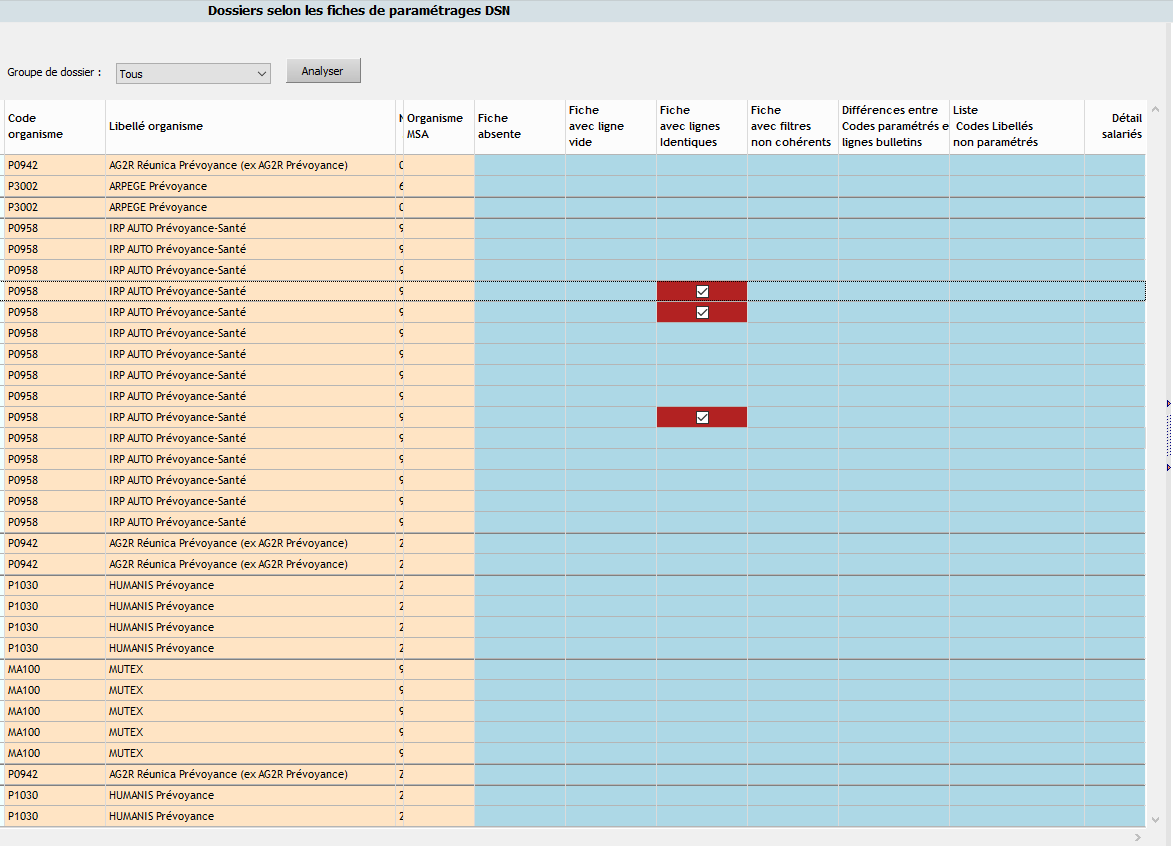This screenshot has width=1173, height=846.
Task: Select the Liste Codes Libellés non paramétrés header
Action: pos(1017,126)
